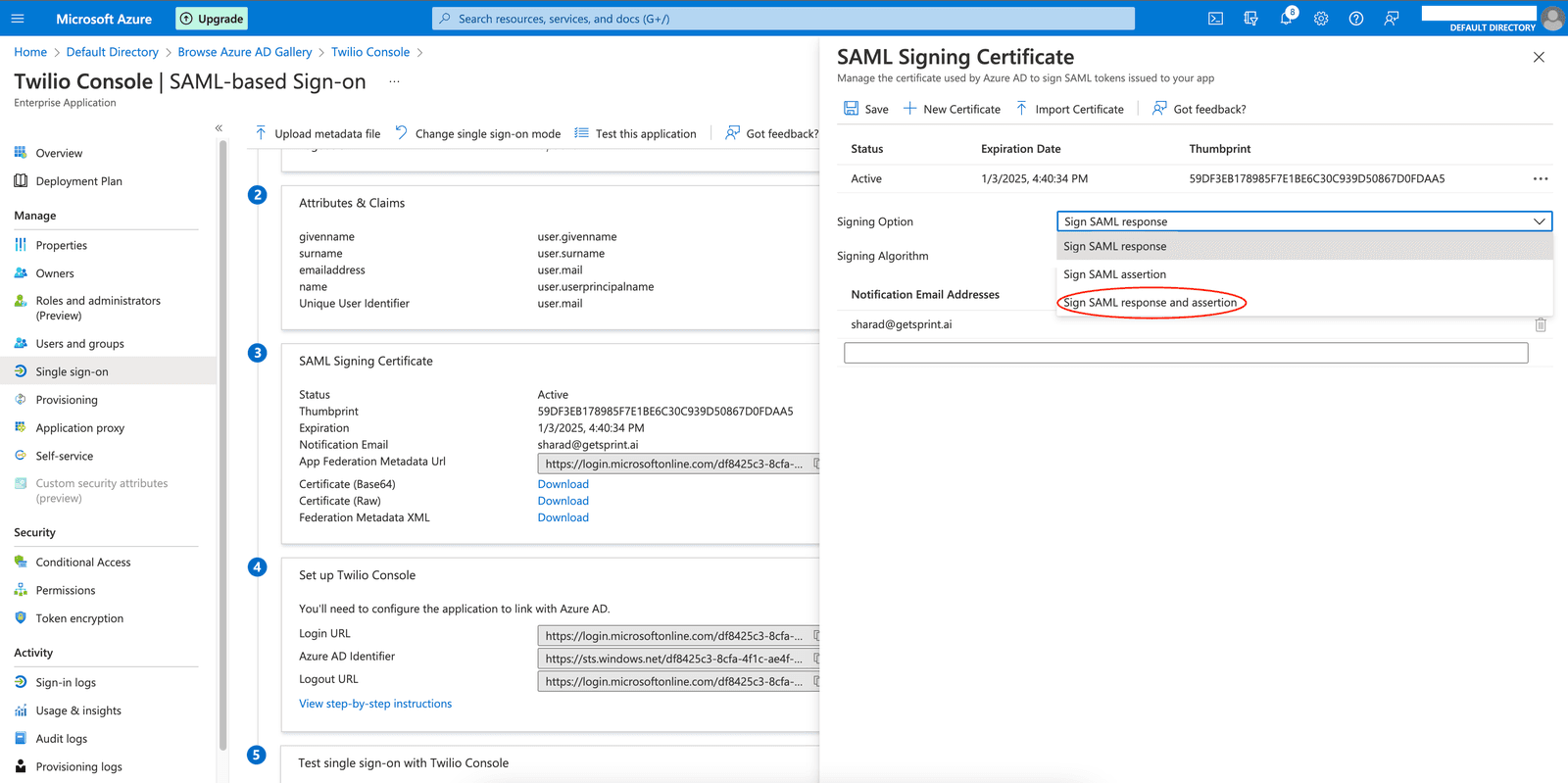
Task: Open the notifications bell
Action: point(1286,19)
